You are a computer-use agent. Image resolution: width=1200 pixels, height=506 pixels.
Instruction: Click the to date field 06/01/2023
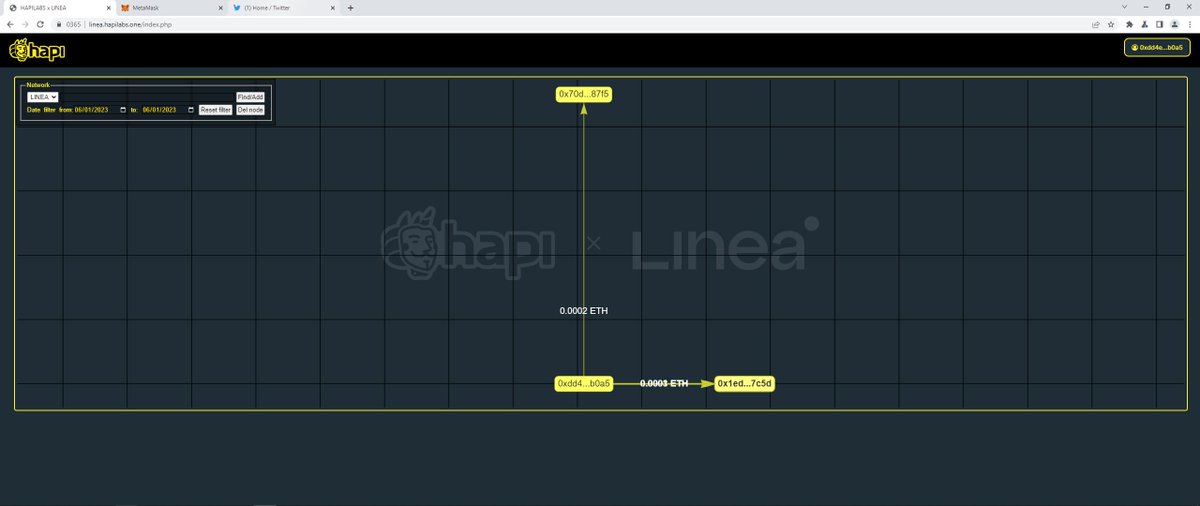[169, 110]
